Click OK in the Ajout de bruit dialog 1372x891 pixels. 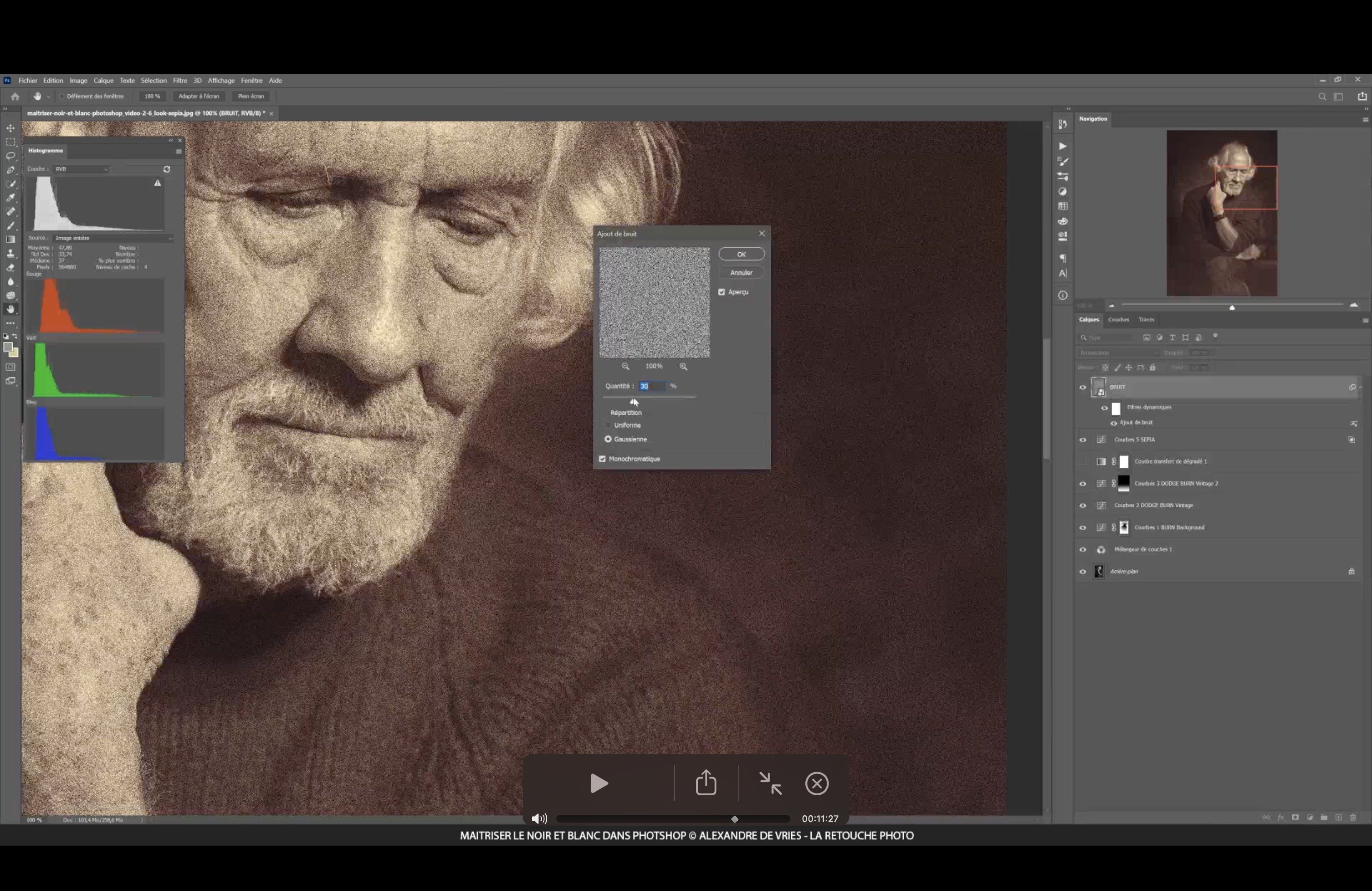coord(741,254)
